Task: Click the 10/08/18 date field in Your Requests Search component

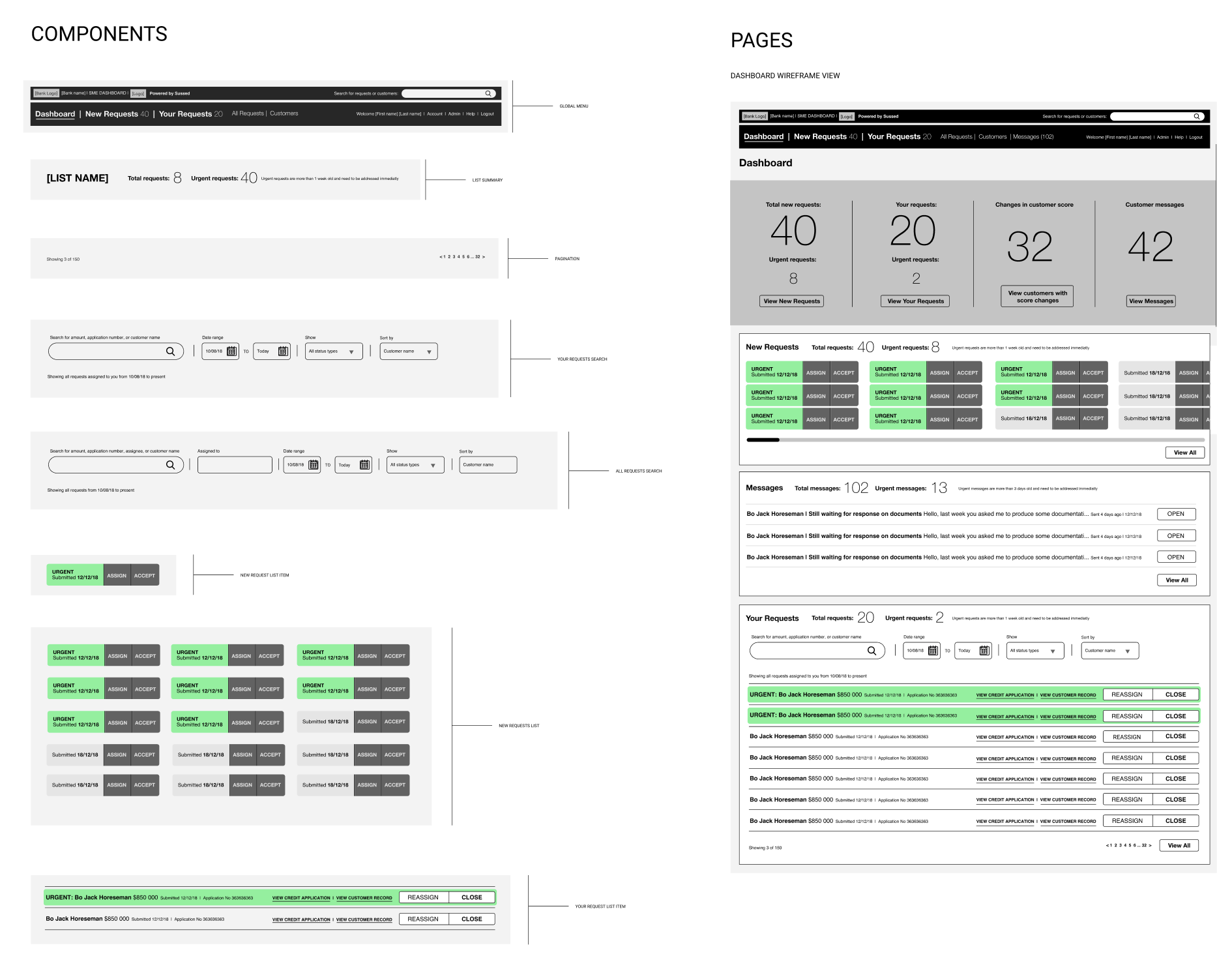Action: 220,351
